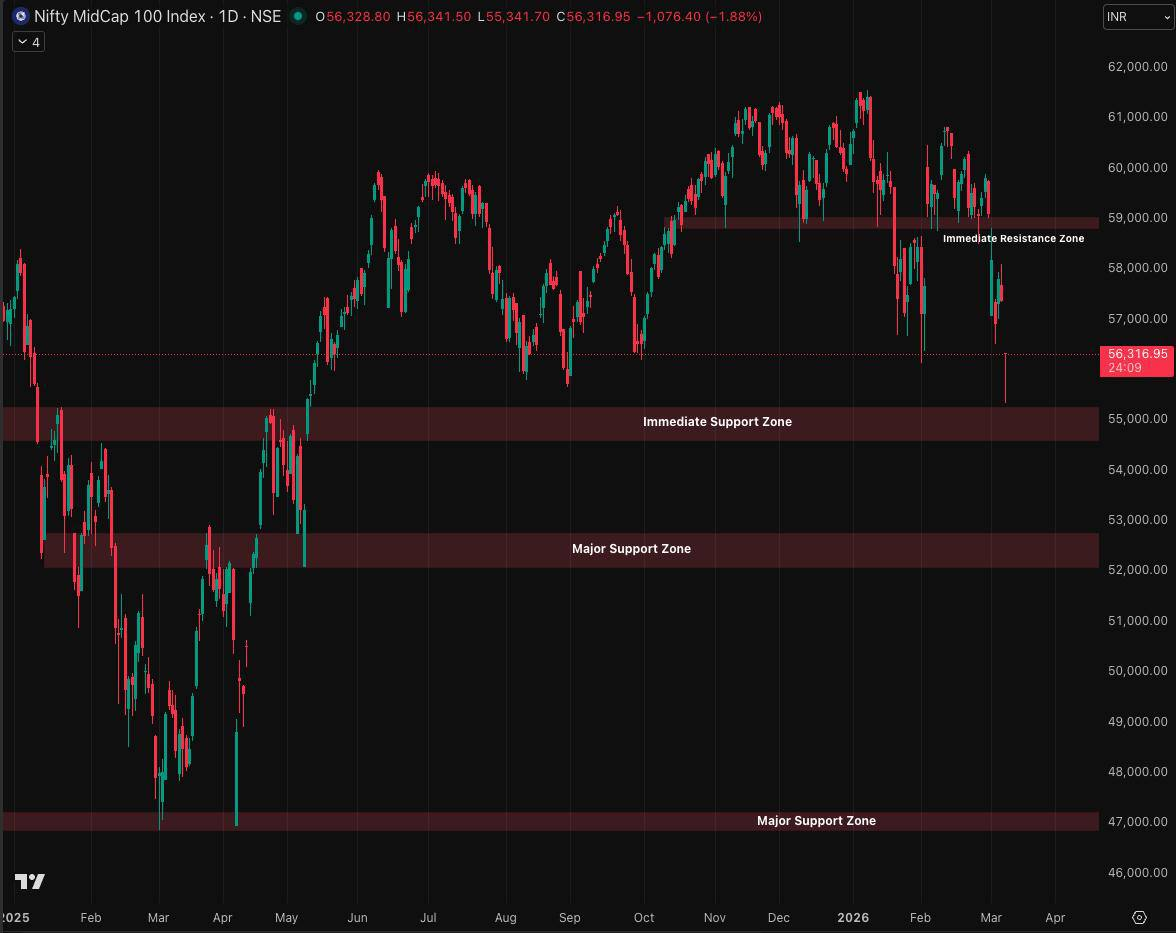The width and height of the screenshot is (1176, 933).
Task: Click the Nifty MidCap symbol logo icon
Action: pyautogui.click(x=20, y=17)
